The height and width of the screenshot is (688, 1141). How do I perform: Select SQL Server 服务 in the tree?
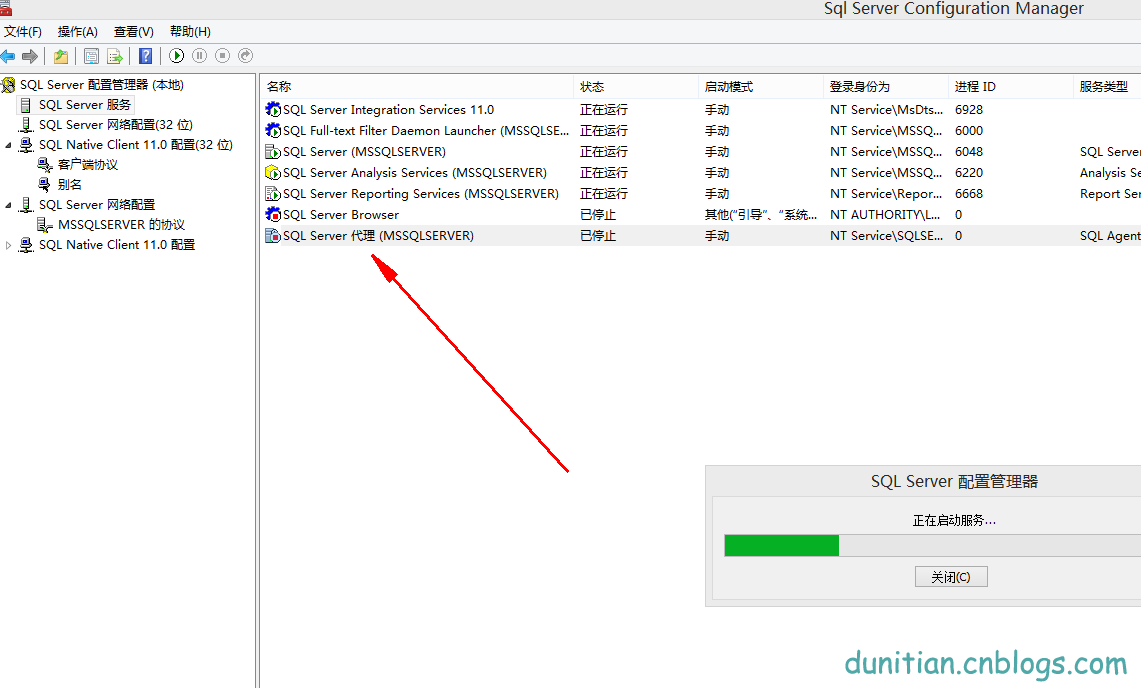click(85, 106)
